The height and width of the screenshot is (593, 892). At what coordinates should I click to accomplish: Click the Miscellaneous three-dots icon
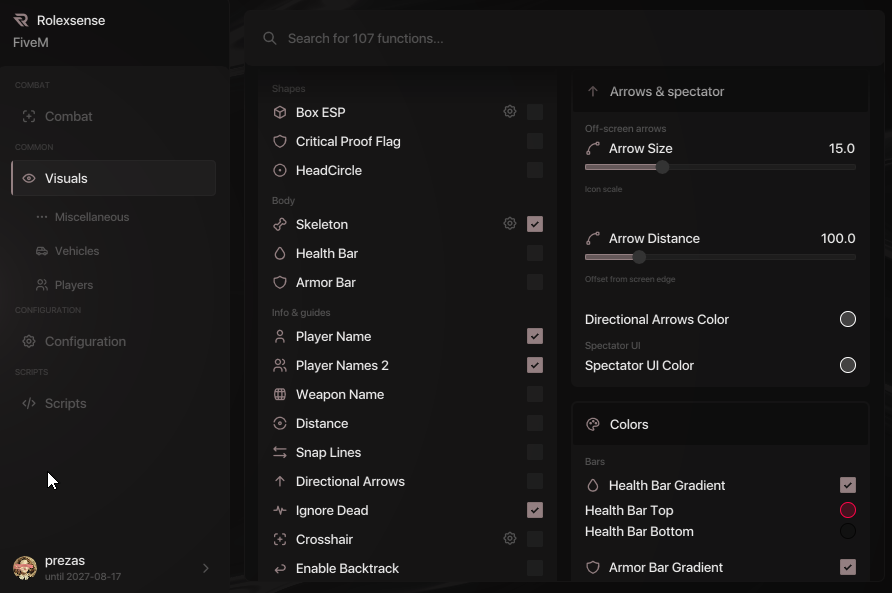pos(42,217)
